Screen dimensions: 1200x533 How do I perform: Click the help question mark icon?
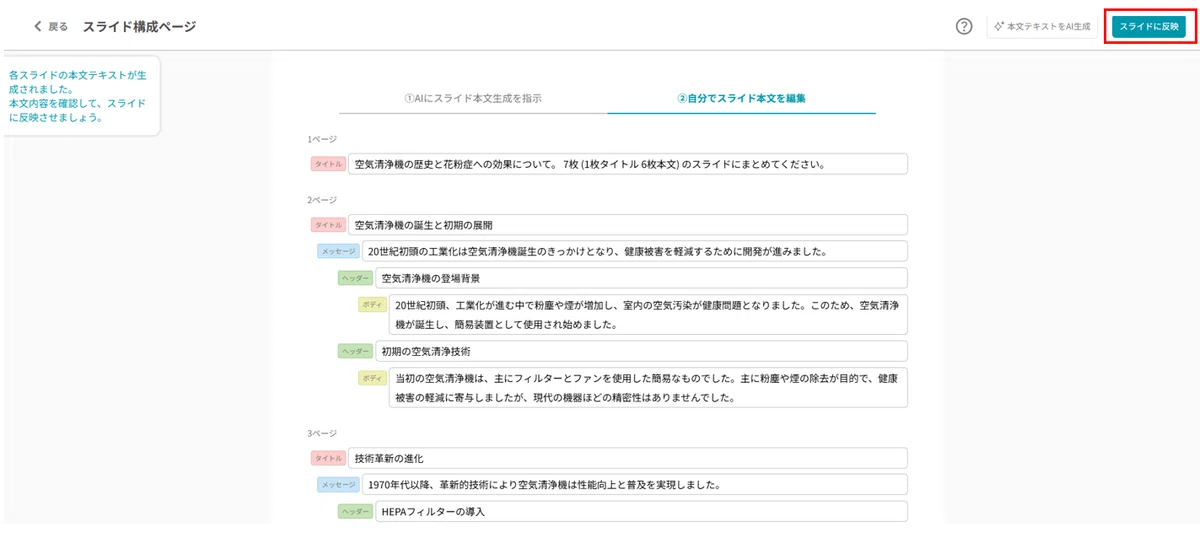click(x=964, y=27)
